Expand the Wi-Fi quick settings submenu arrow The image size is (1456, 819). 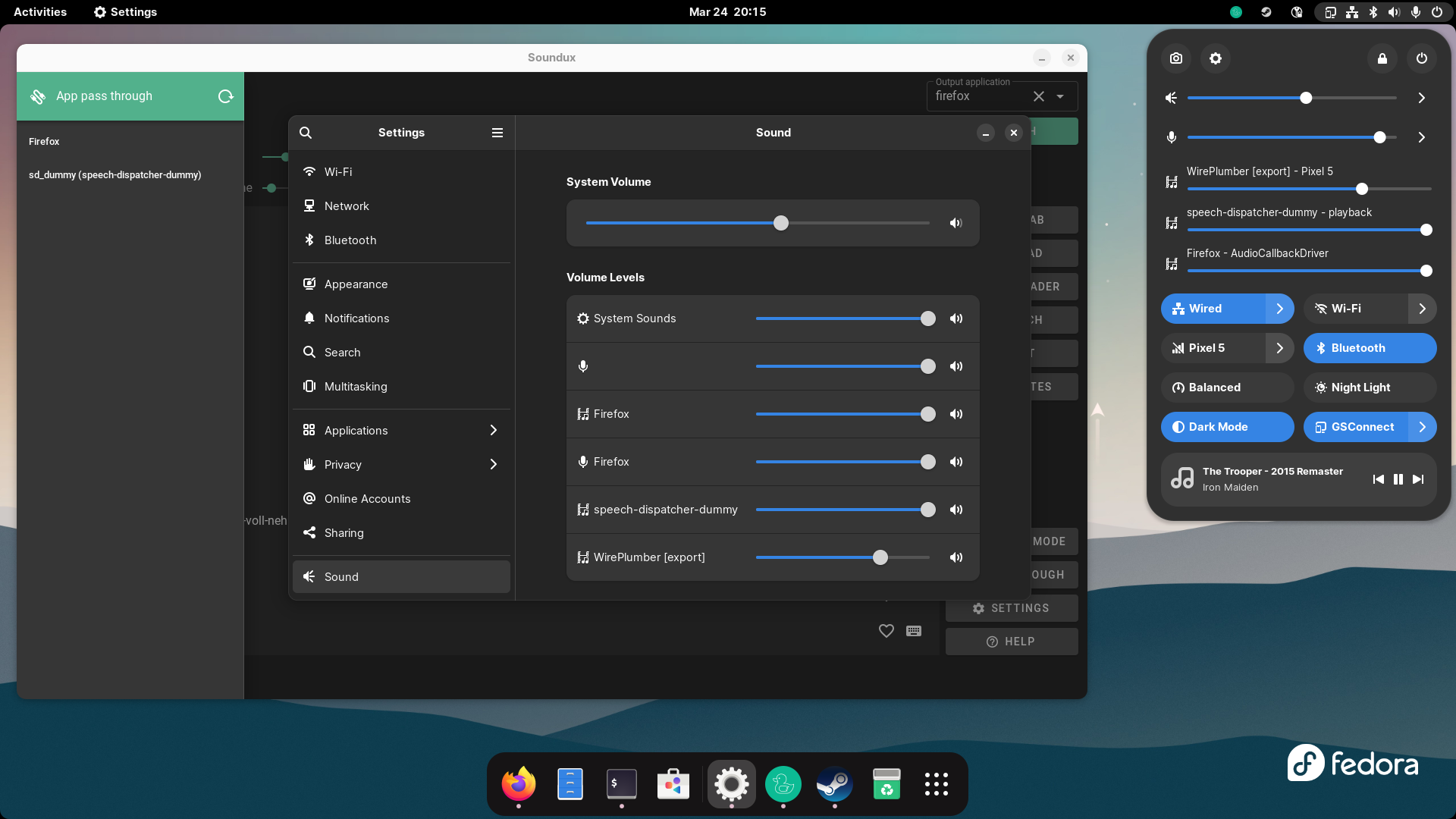(1422, 309)
